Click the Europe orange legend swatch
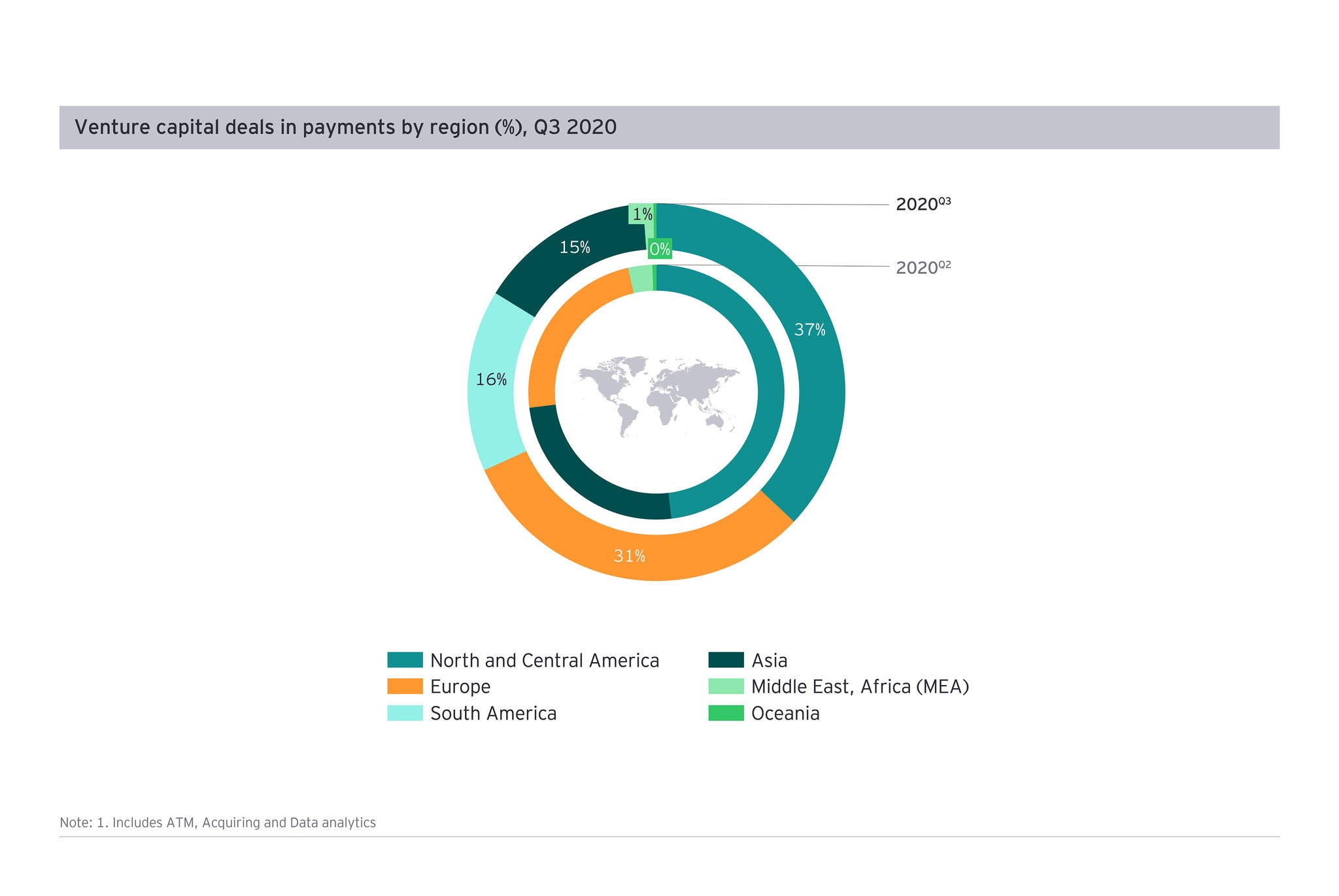 [405, 686]
